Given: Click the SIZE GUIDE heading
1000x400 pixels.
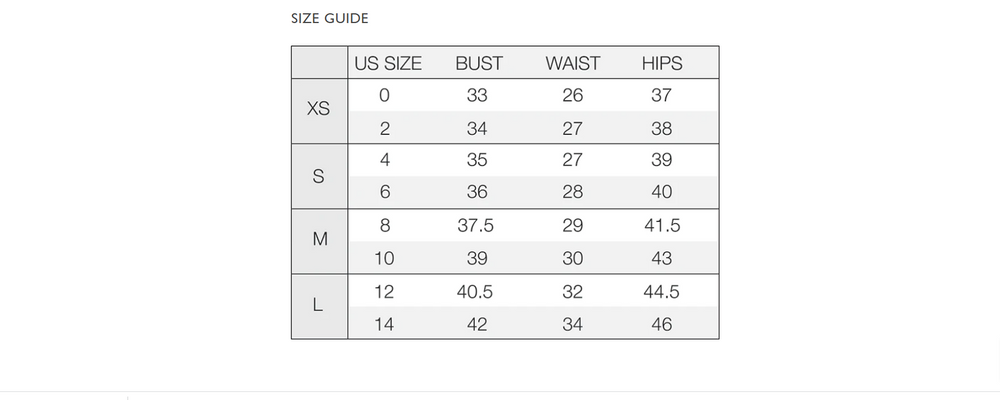Looking at the screenshot, I should [x=329, y=19].
